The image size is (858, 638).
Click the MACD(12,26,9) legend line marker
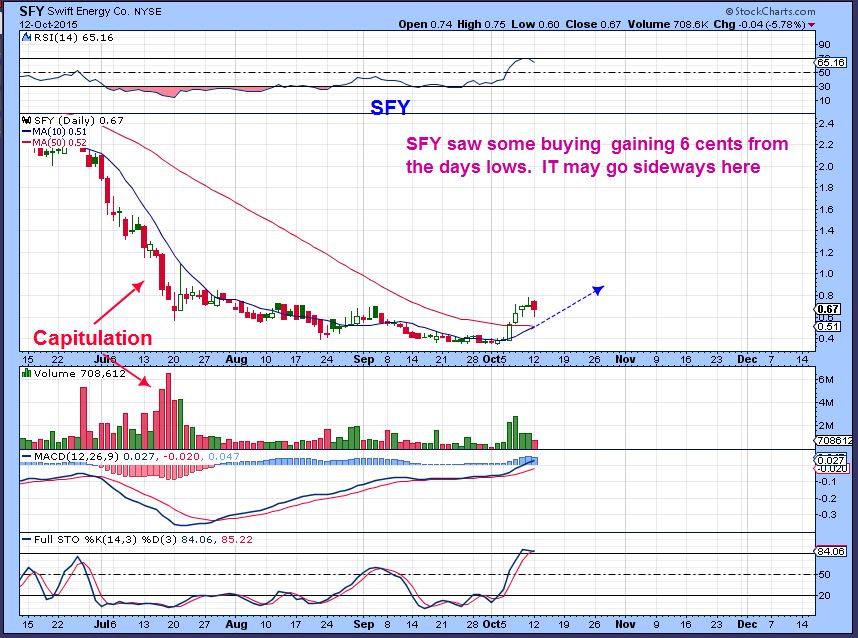point(27,456)
